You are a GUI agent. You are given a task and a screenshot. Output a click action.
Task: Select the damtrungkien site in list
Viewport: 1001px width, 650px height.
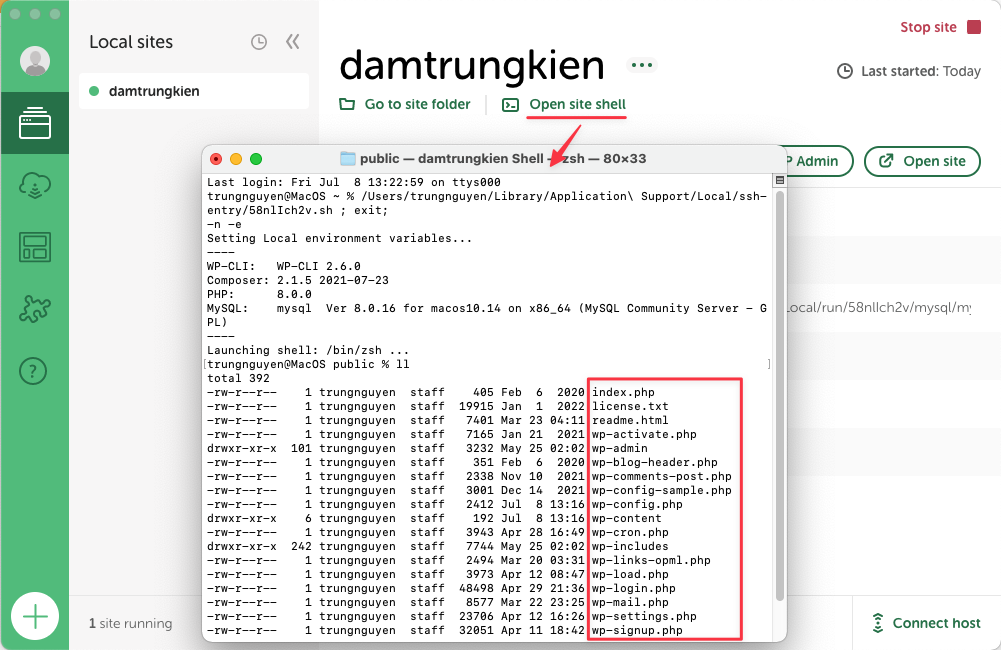coord(194,91)
